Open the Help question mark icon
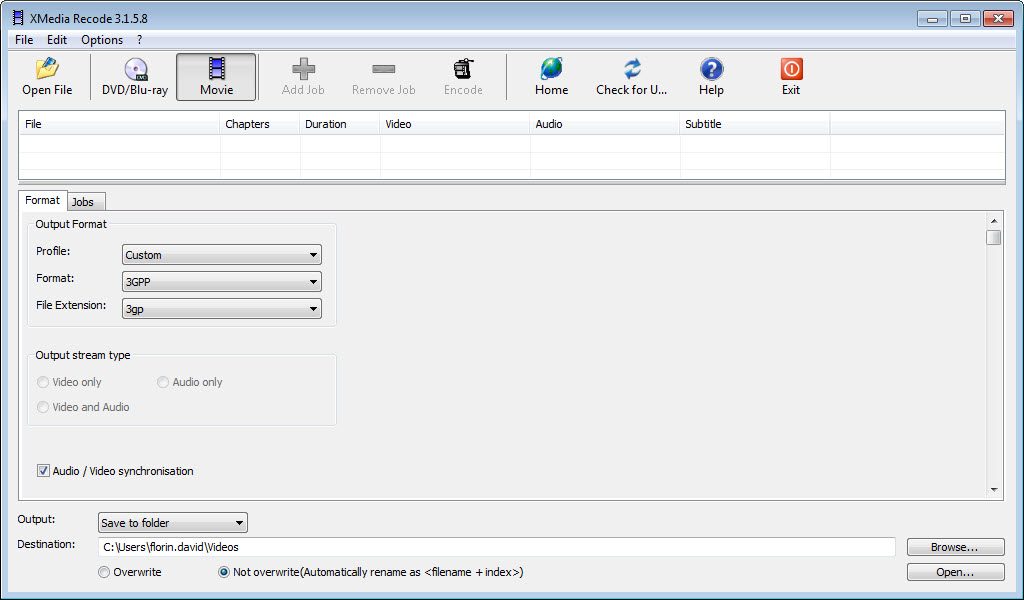Image resolution: width=1024 pixels, height=600 pixels. tap(711, 69)
